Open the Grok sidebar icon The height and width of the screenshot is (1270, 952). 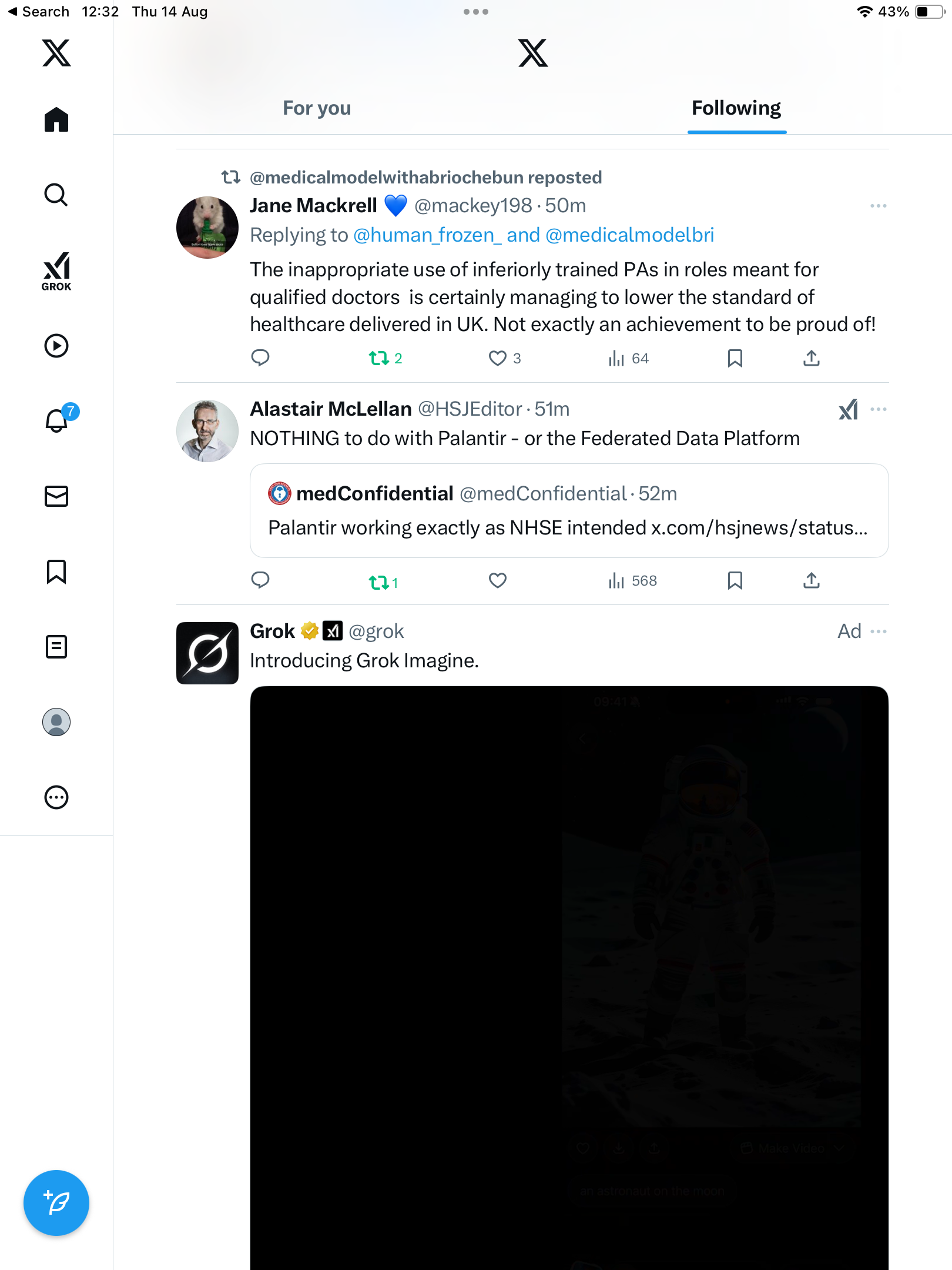56,272
